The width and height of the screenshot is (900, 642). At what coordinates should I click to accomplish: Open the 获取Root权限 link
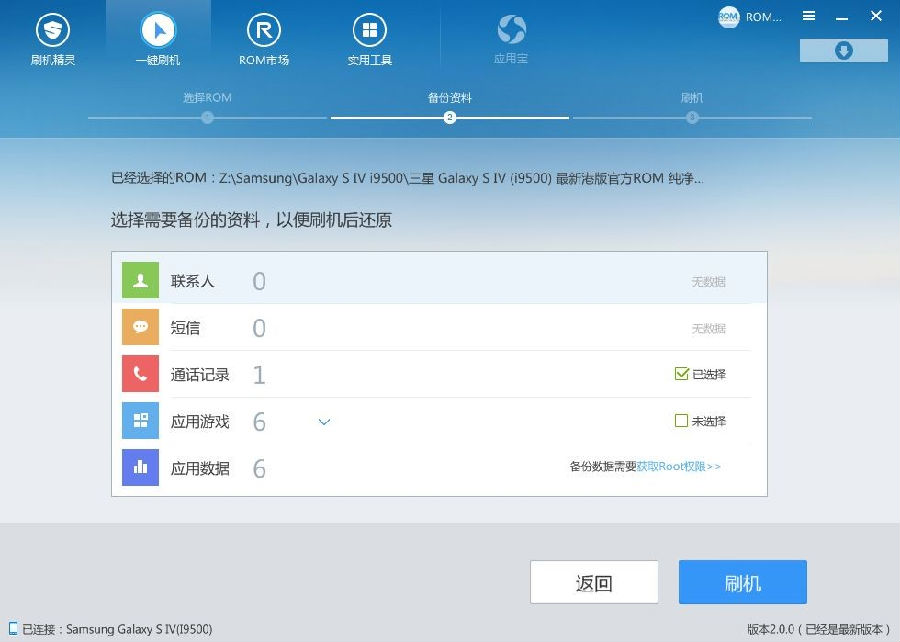[678, 466]
